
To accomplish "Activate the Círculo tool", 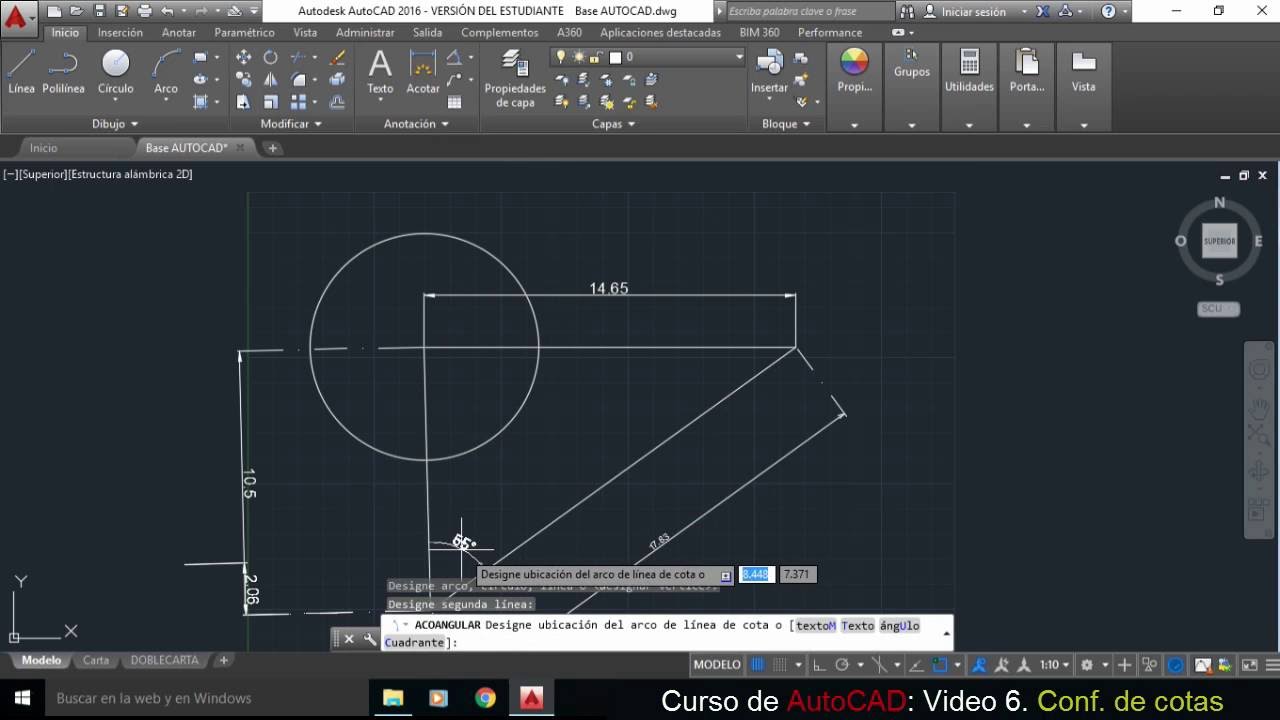I will [x=115, y=70].
